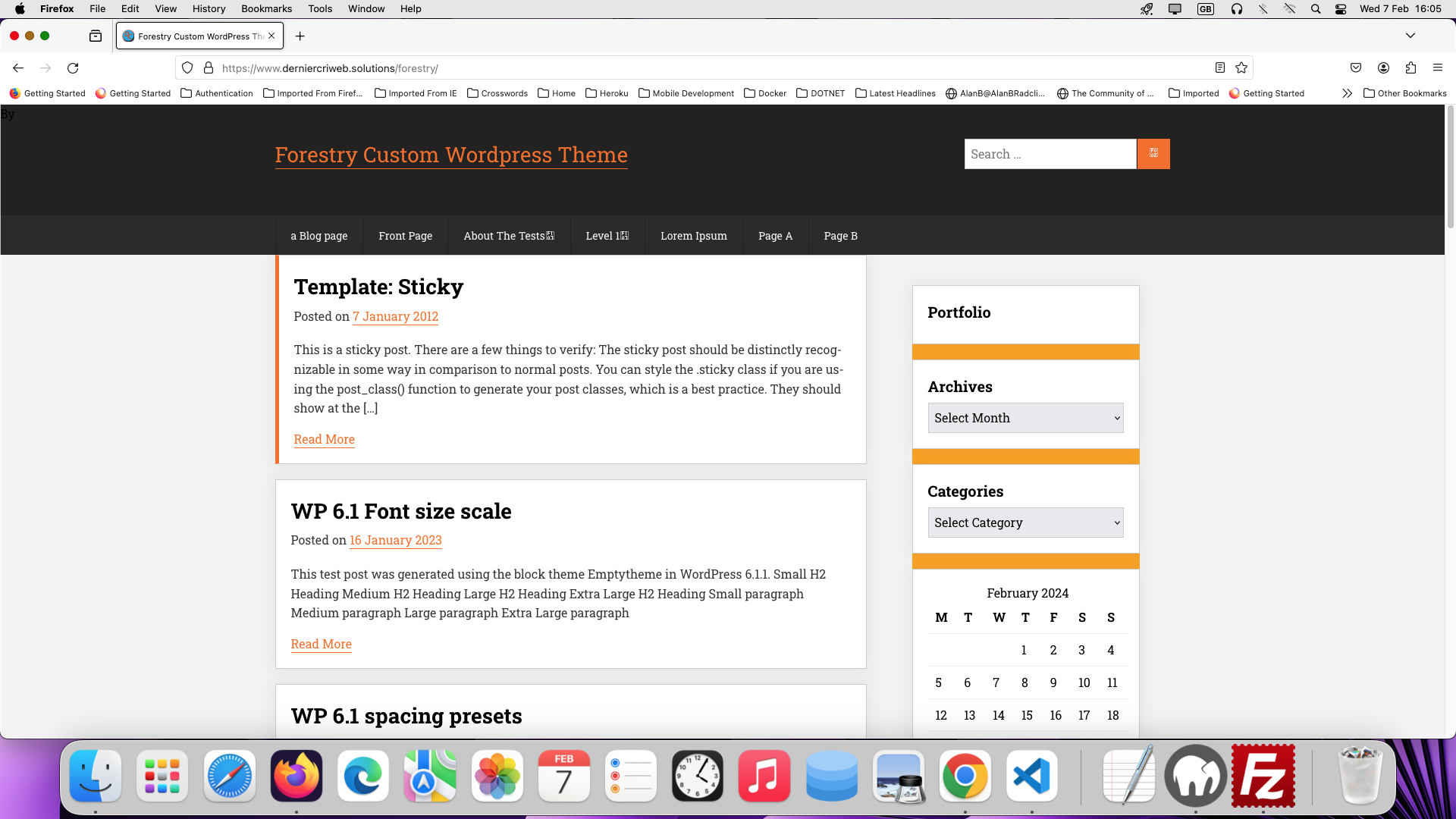Click the new tab plus icon

[x=300, y=36]
